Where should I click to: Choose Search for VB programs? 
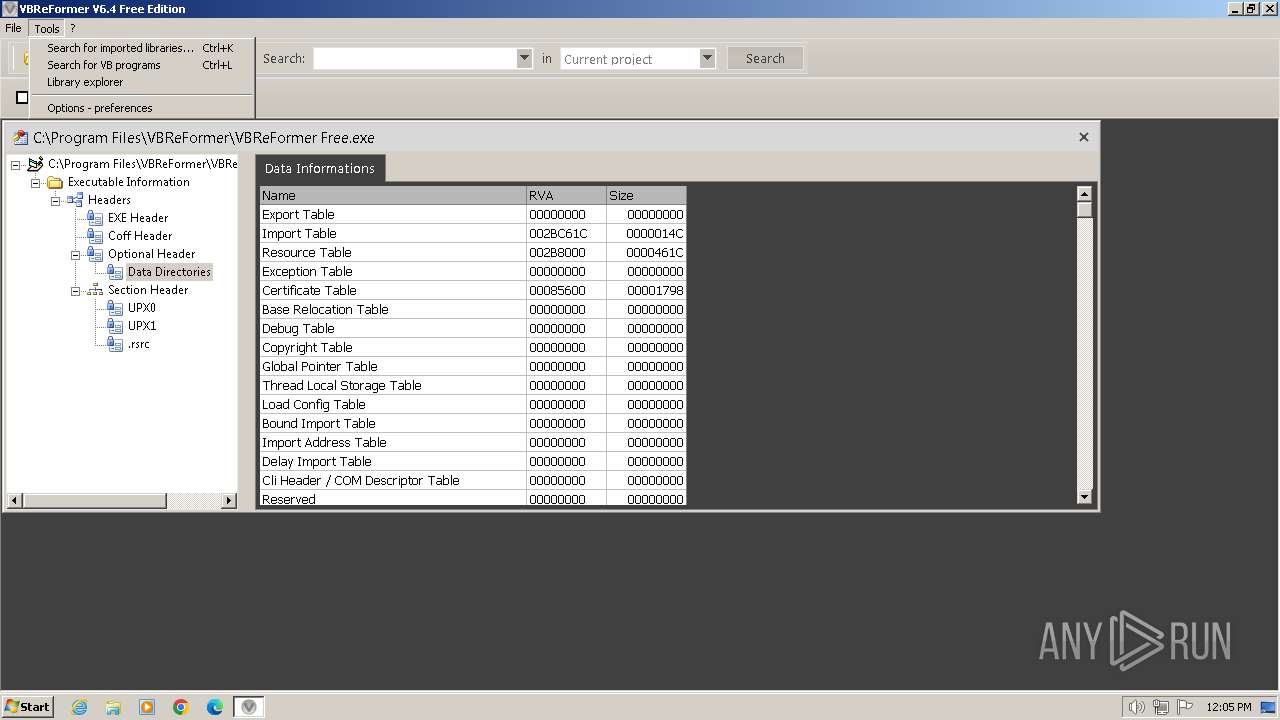[140, 65]
